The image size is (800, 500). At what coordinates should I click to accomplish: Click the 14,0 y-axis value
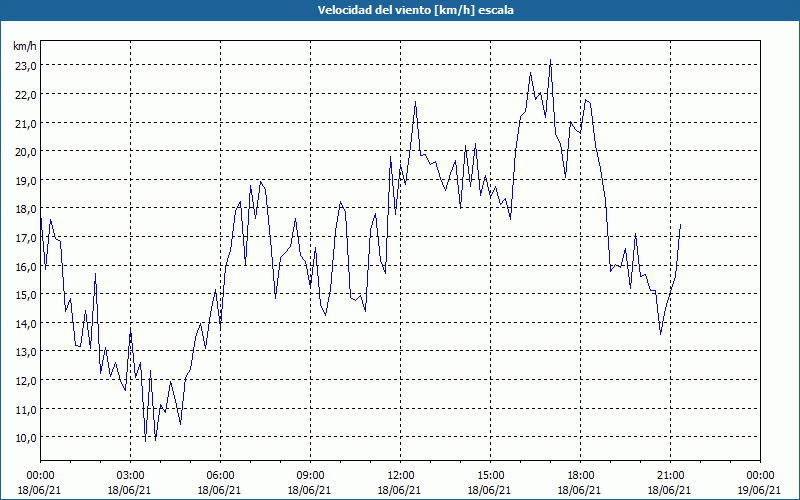coord(25,323)
